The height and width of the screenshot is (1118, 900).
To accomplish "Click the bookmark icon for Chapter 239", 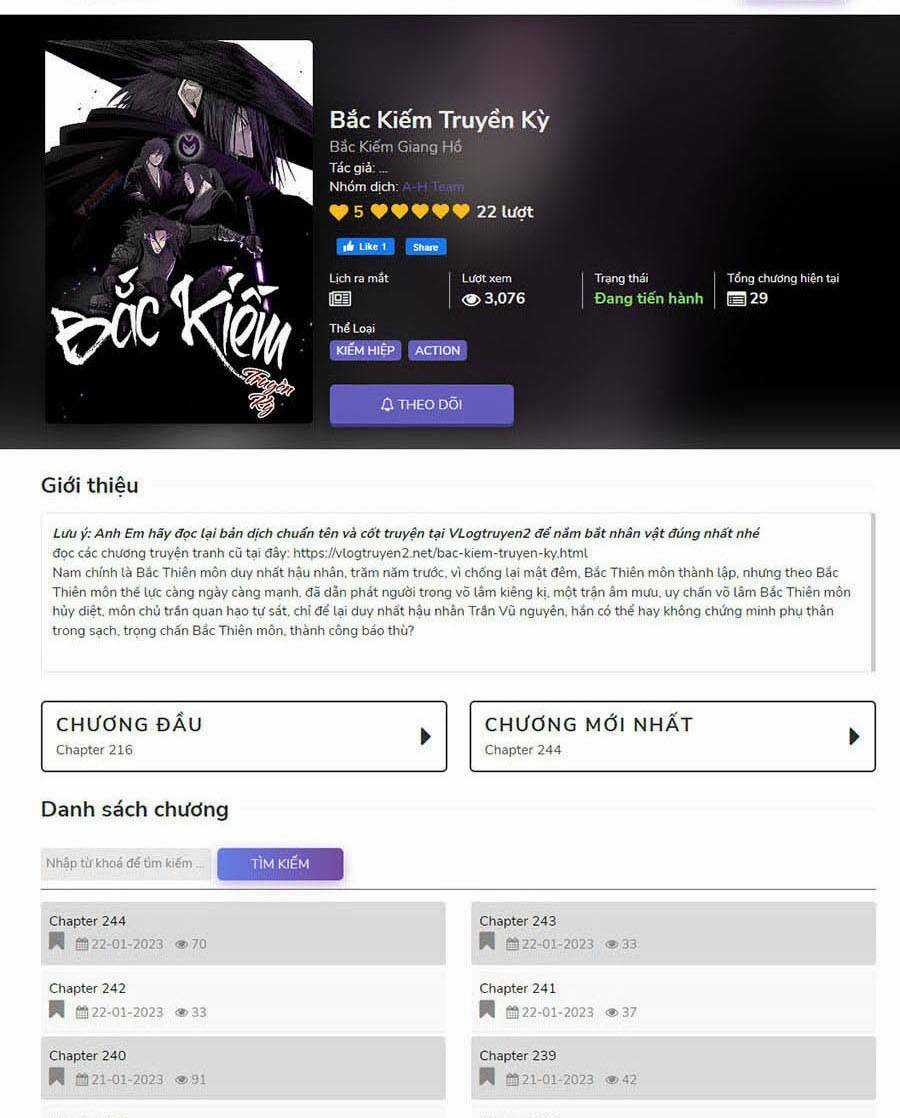I will tap(487, 1077).
